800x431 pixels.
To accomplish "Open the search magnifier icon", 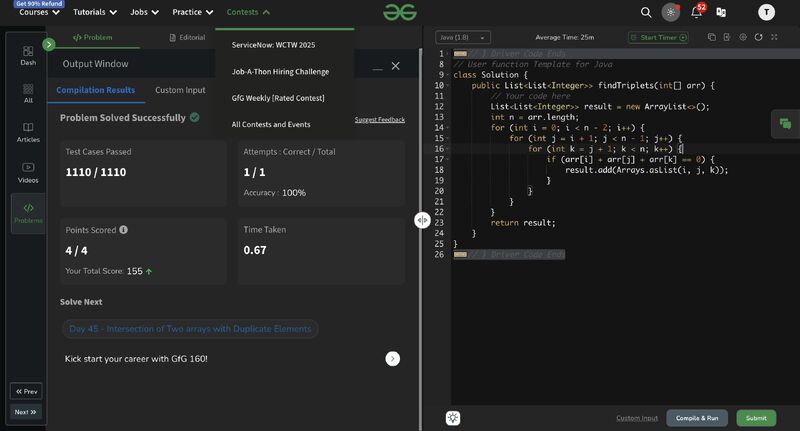I will pyautogui.click(x=646, y=12).
